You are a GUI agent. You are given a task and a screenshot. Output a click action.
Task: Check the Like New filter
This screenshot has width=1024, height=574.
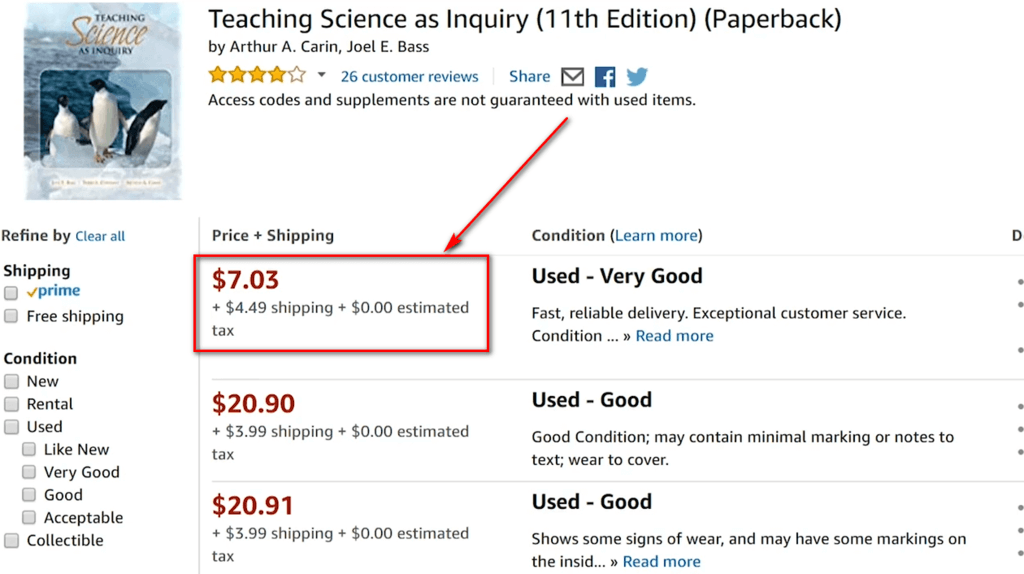click(29, 449)
